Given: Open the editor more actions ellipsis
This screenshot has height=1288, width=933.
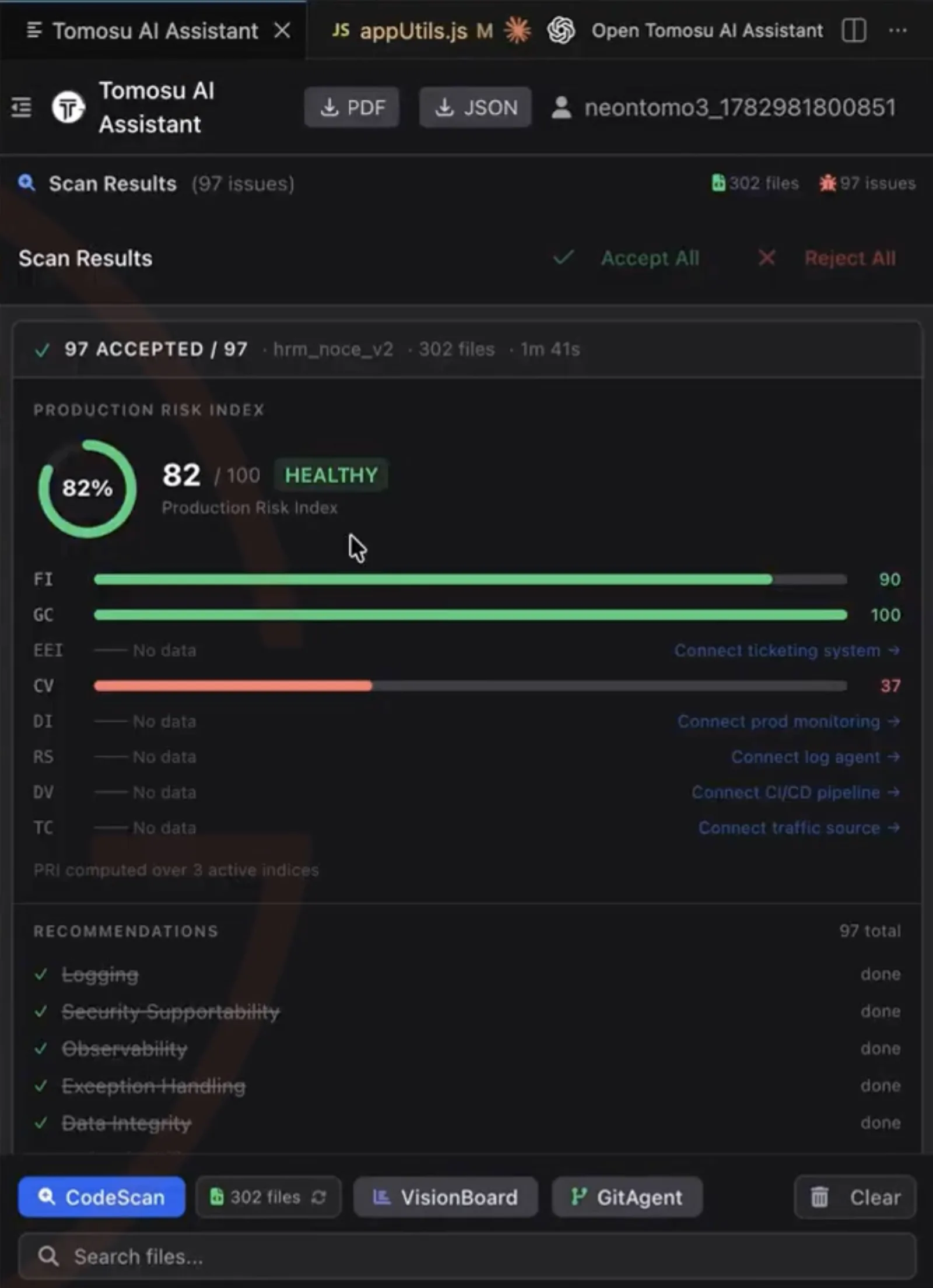Looking at the screenshot, I should click(897, 30).
